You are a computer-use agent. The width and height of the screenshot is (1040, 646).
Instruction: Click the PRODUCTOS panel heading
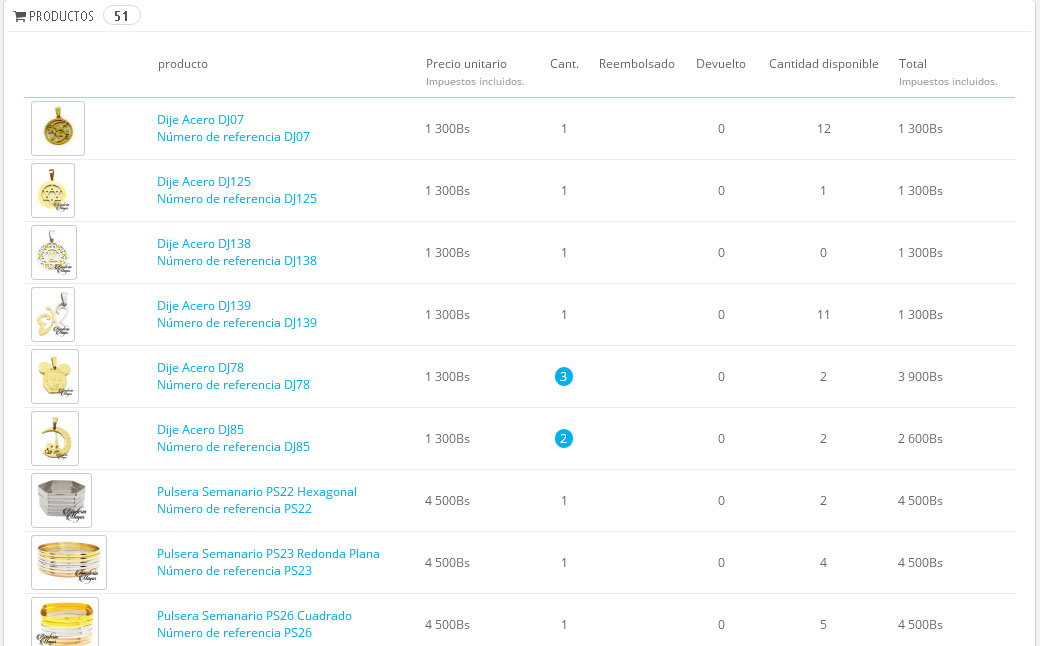point(61,17)
